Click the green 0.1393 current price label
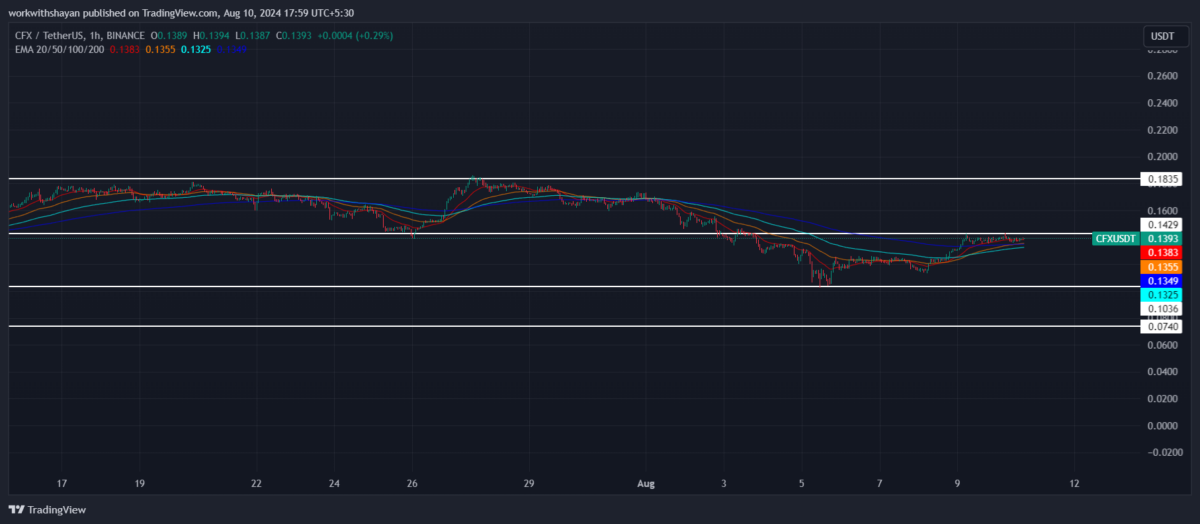This screenshot has width=1200, height=524. point(1160,239)
